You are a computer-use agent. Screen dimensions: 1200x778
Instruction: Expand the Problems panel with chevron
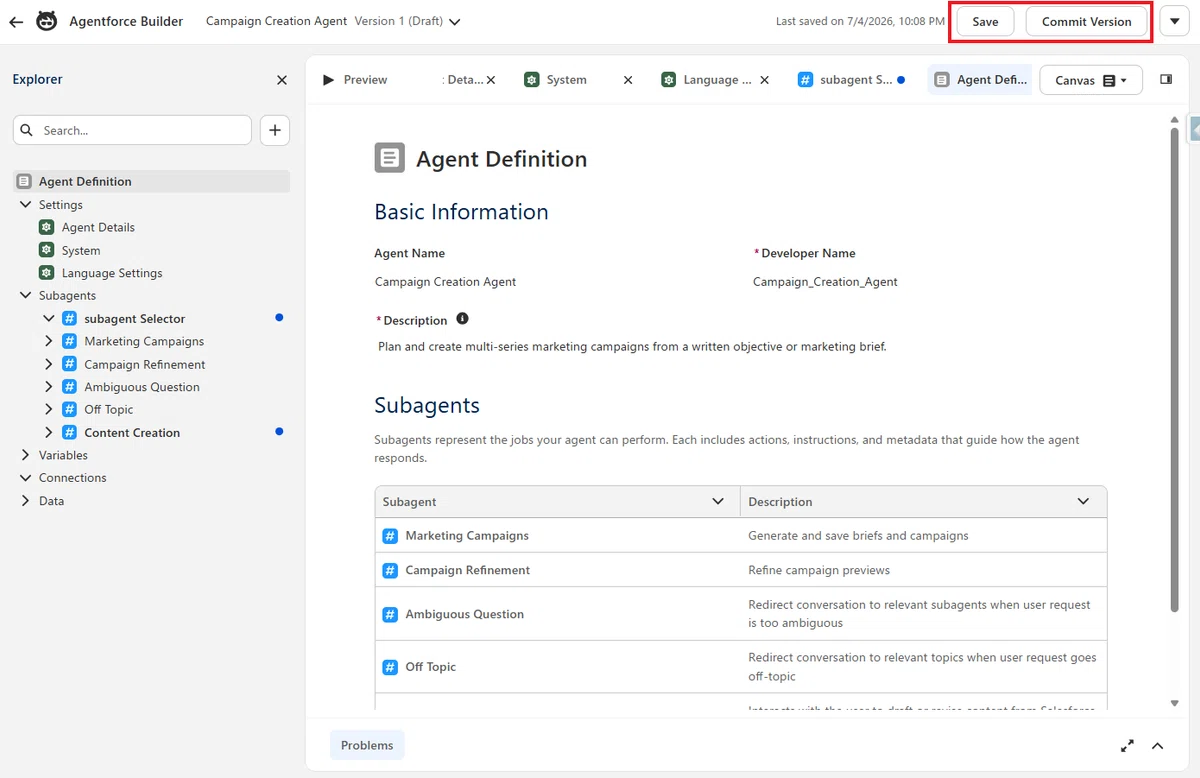point(1158,745)
